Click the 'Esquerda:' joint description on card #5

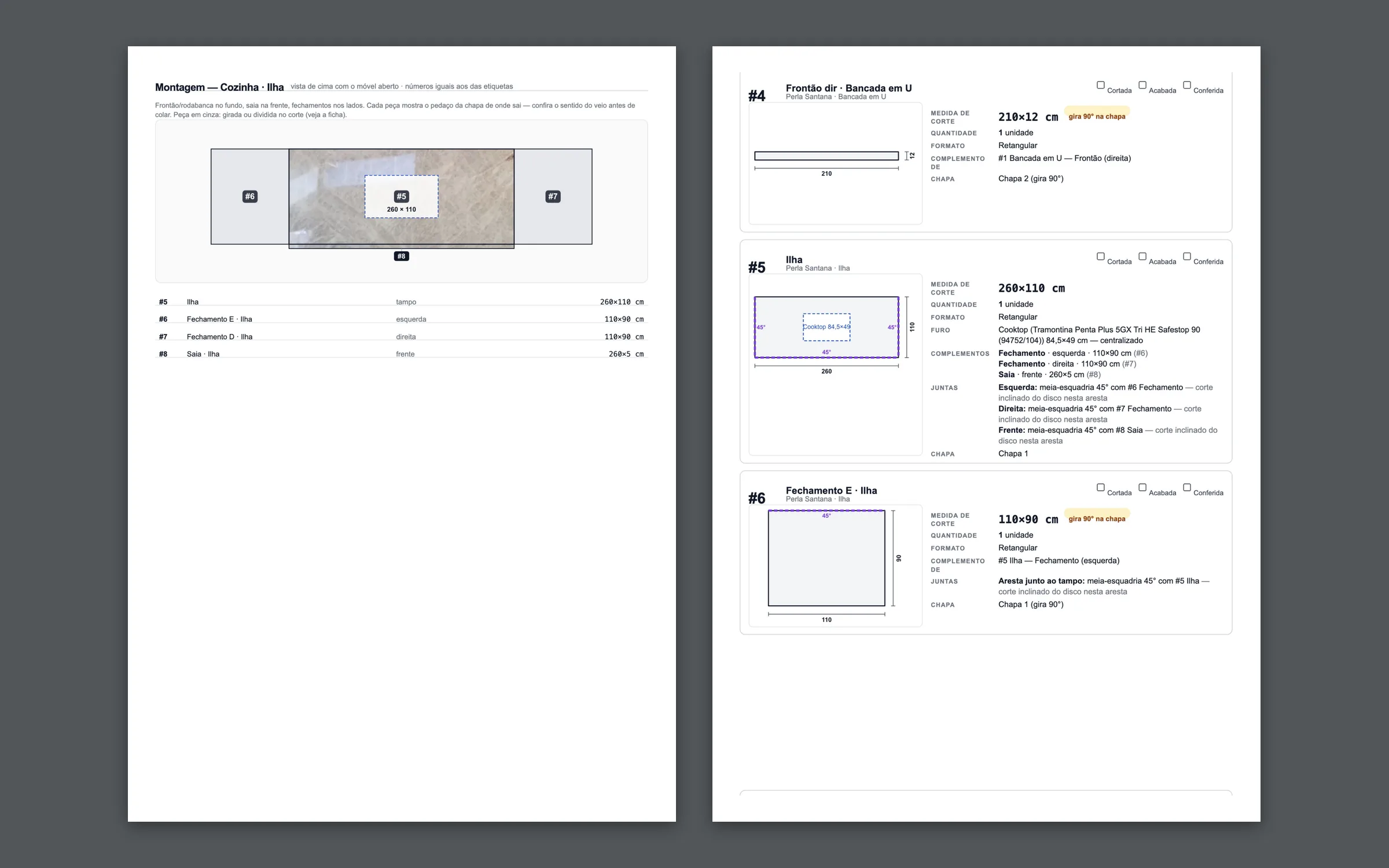(1105, 393)
